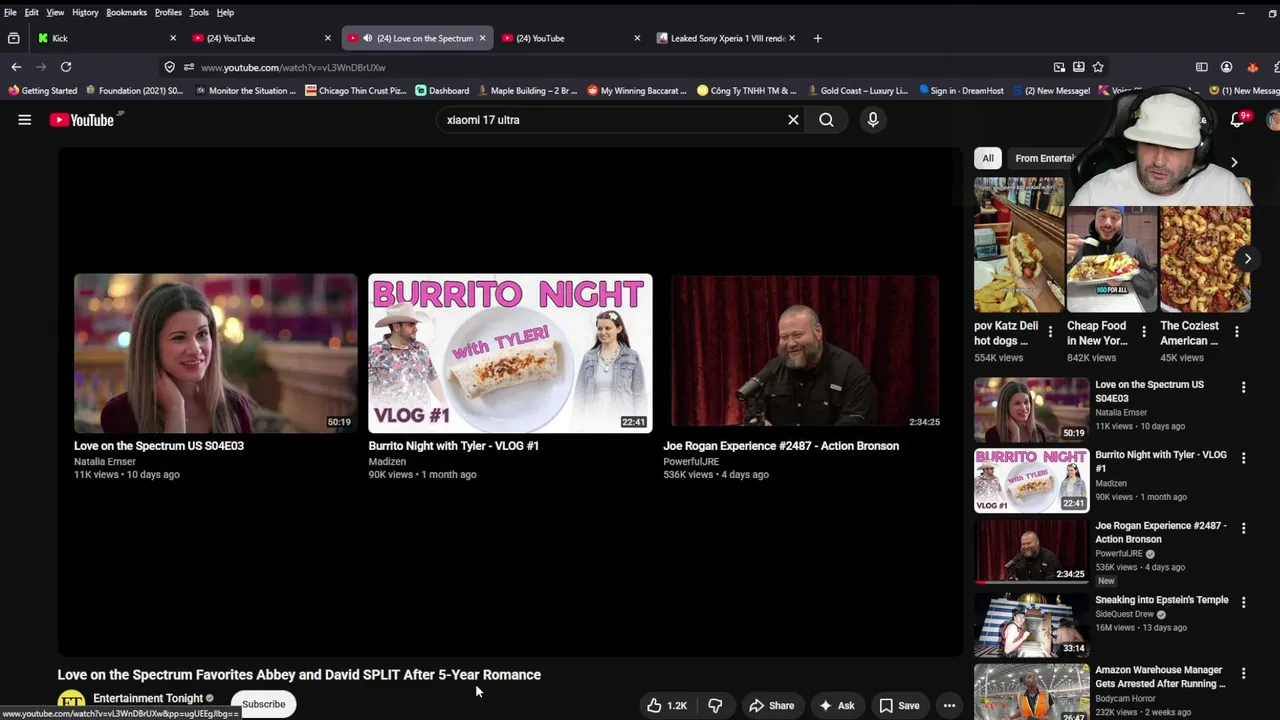The width and height of the screenshot is (1280, 720).
Task: Open options for sidebar Burrito Night with Tyler
Action: (1243, 457)
